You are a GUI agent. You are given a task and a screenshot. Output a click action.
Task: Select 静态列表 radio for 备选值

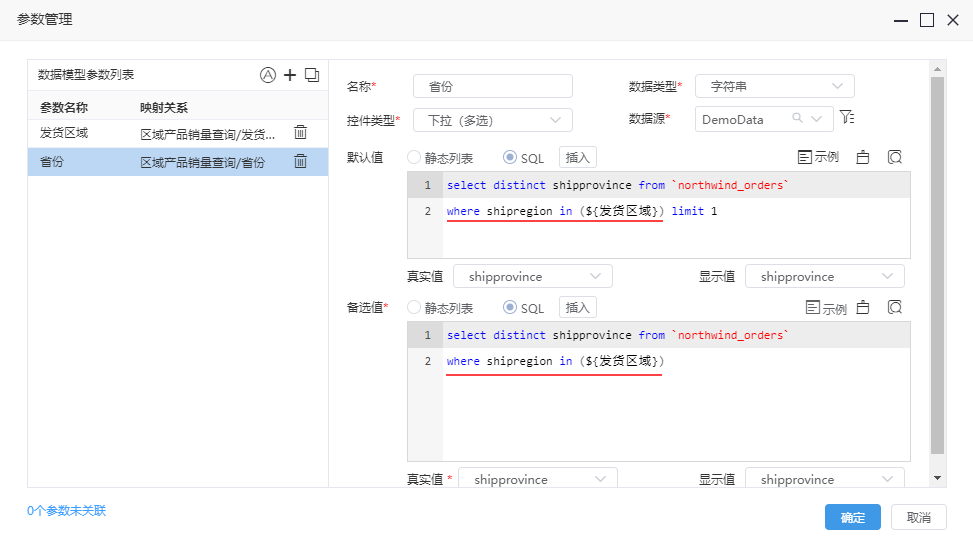pyautogui.click(x=414, y=307)
